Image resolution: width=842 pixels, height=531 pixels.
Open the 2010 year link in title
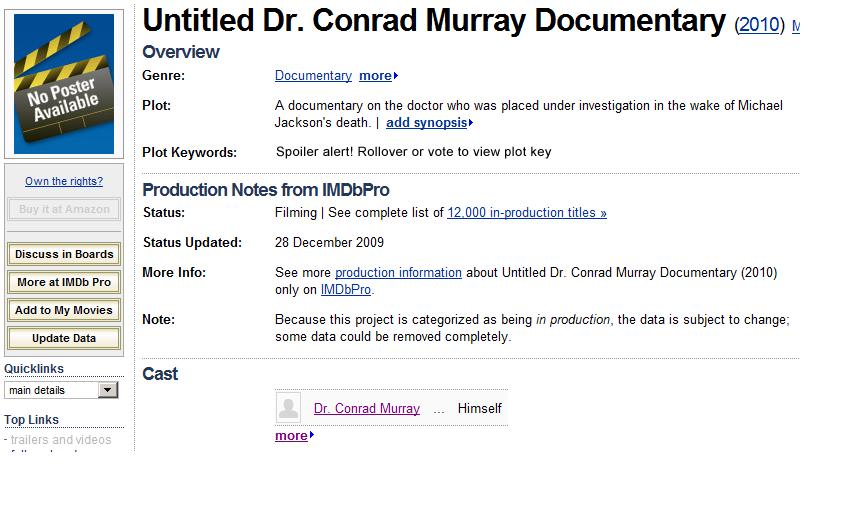pos(759,25)
